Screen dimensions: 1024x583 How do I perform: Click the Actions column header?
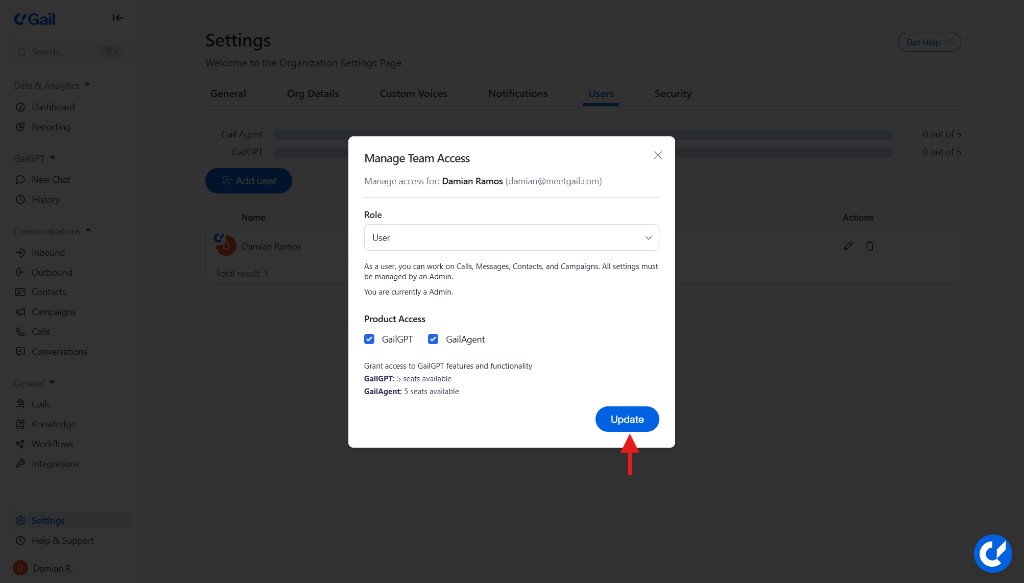point(857,217)
